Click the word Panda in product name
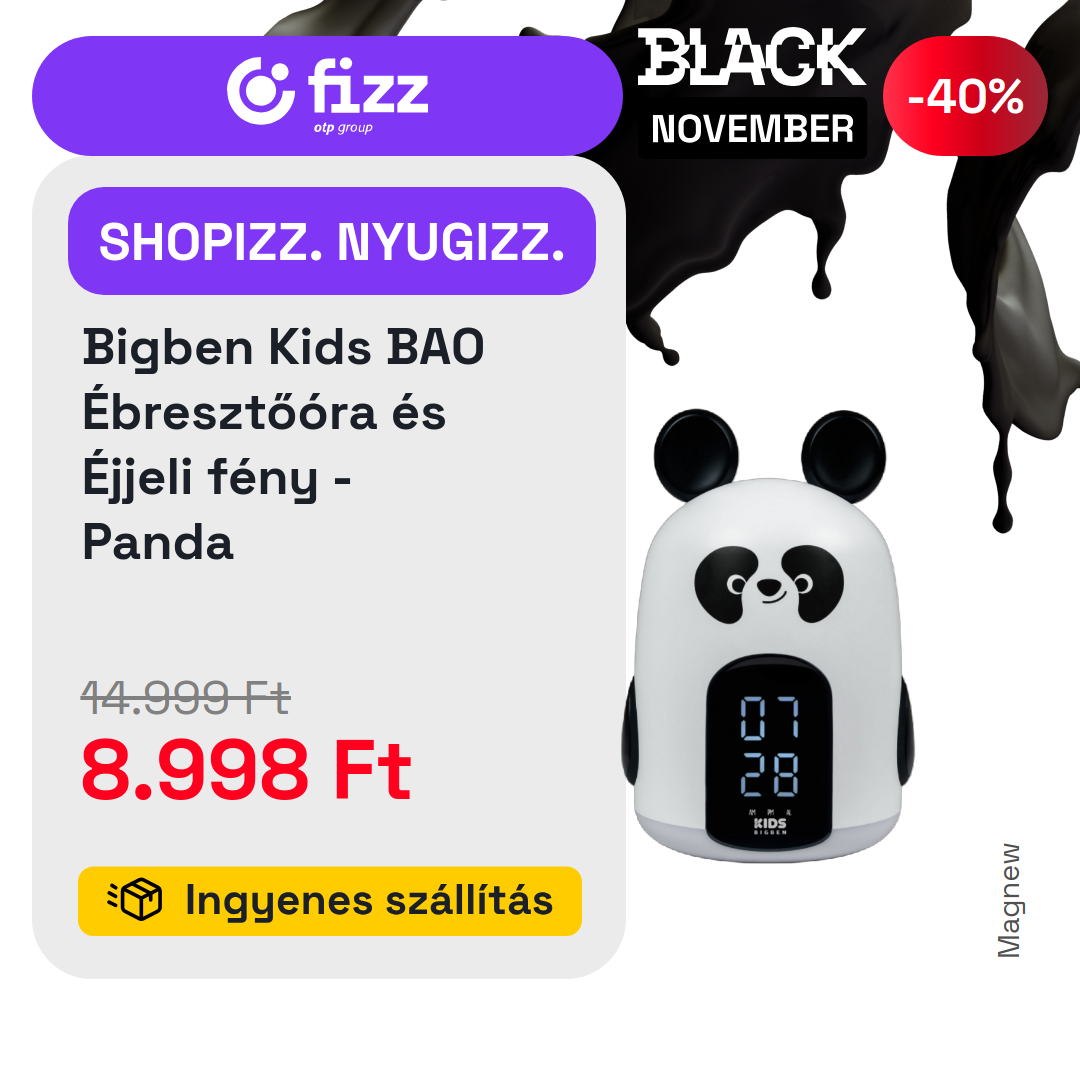1080x1080 pixels. (x=158, y=542)
